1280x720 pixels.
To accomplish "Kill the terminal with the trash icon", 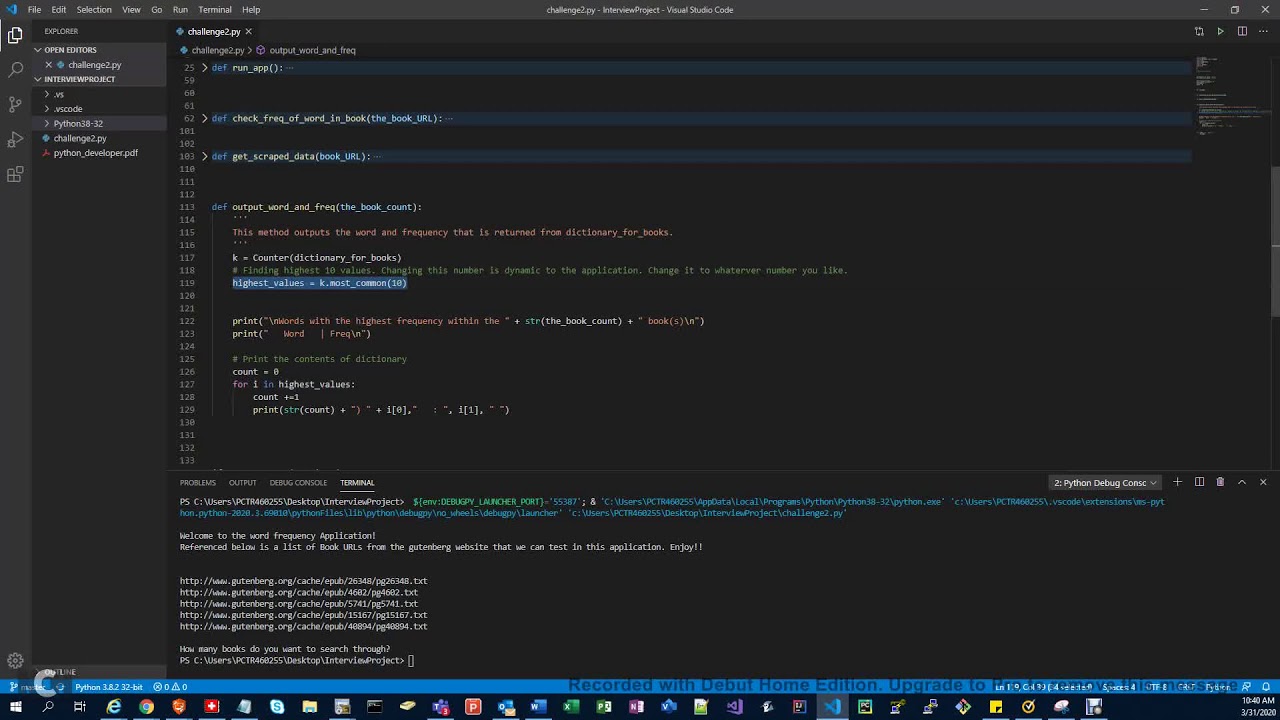I will pos(1220,482).
